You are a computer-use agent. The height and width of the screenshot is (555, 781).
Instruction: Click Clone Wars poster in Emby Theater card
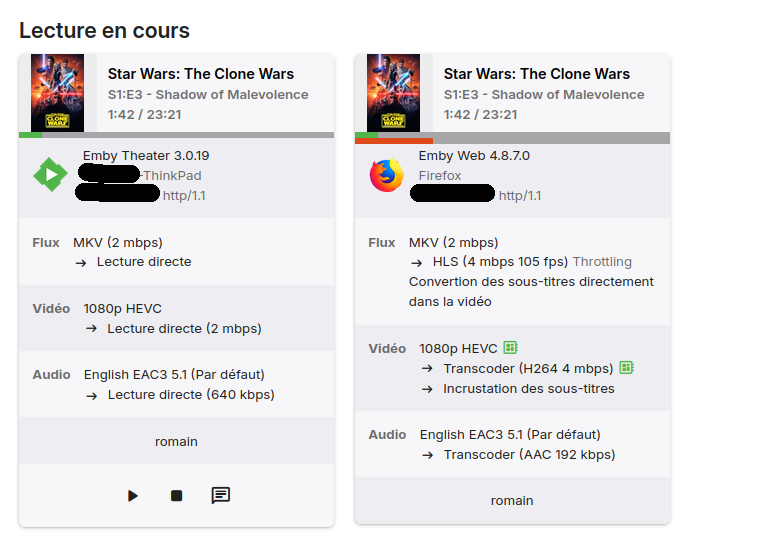point(58,92)
